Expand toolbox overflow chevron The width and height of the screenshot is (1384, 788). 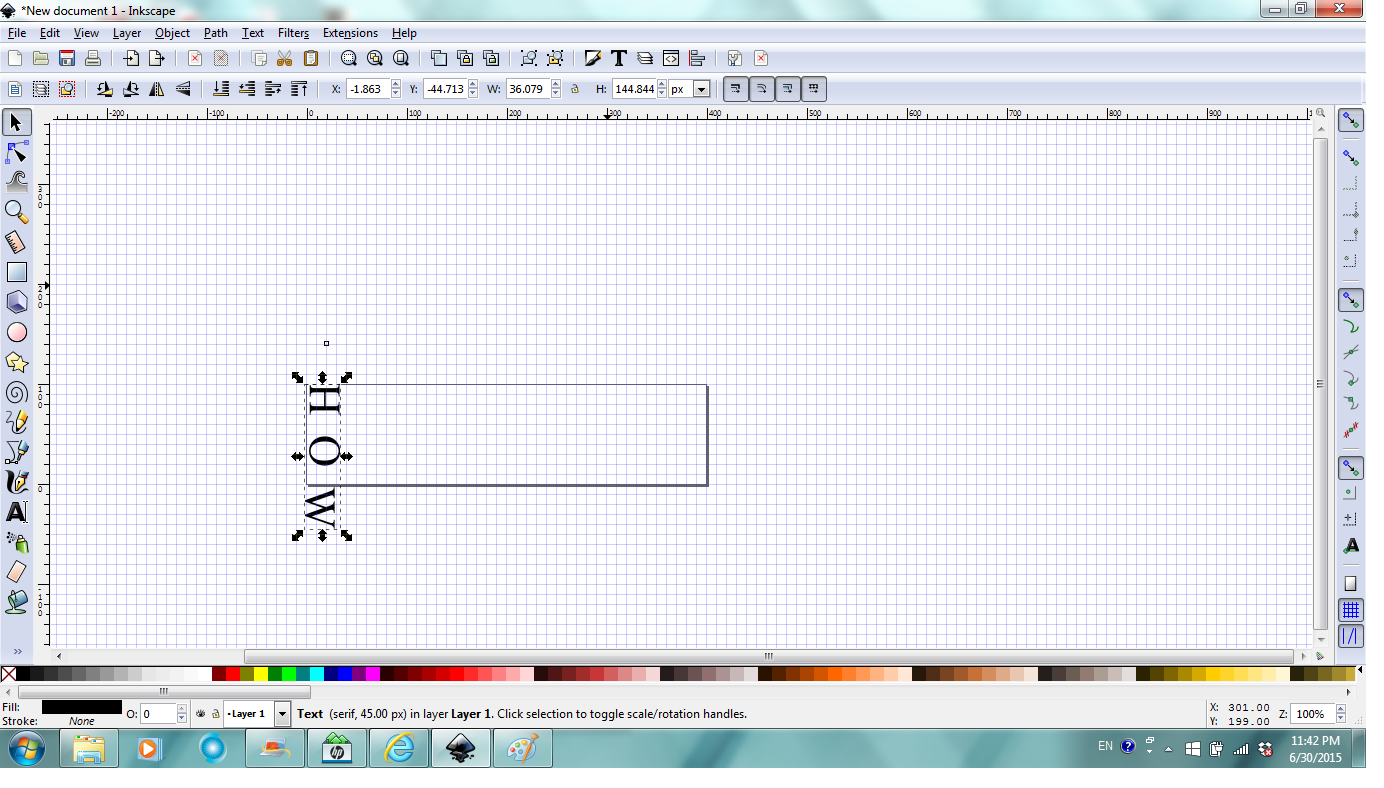pos(17,651)
